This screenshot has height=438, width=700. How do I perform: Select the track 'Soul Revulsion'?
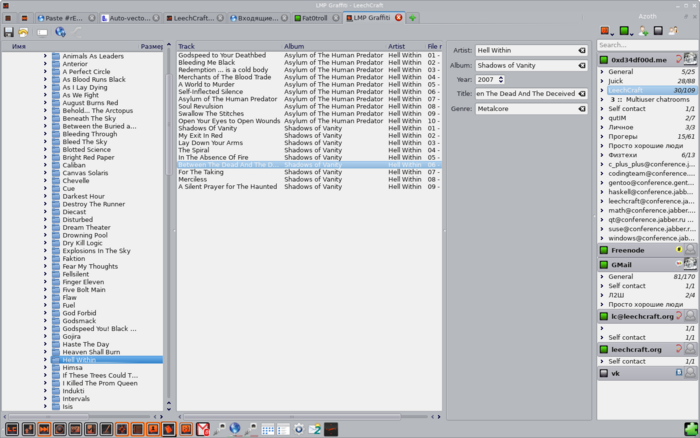[x=309, y=107]
